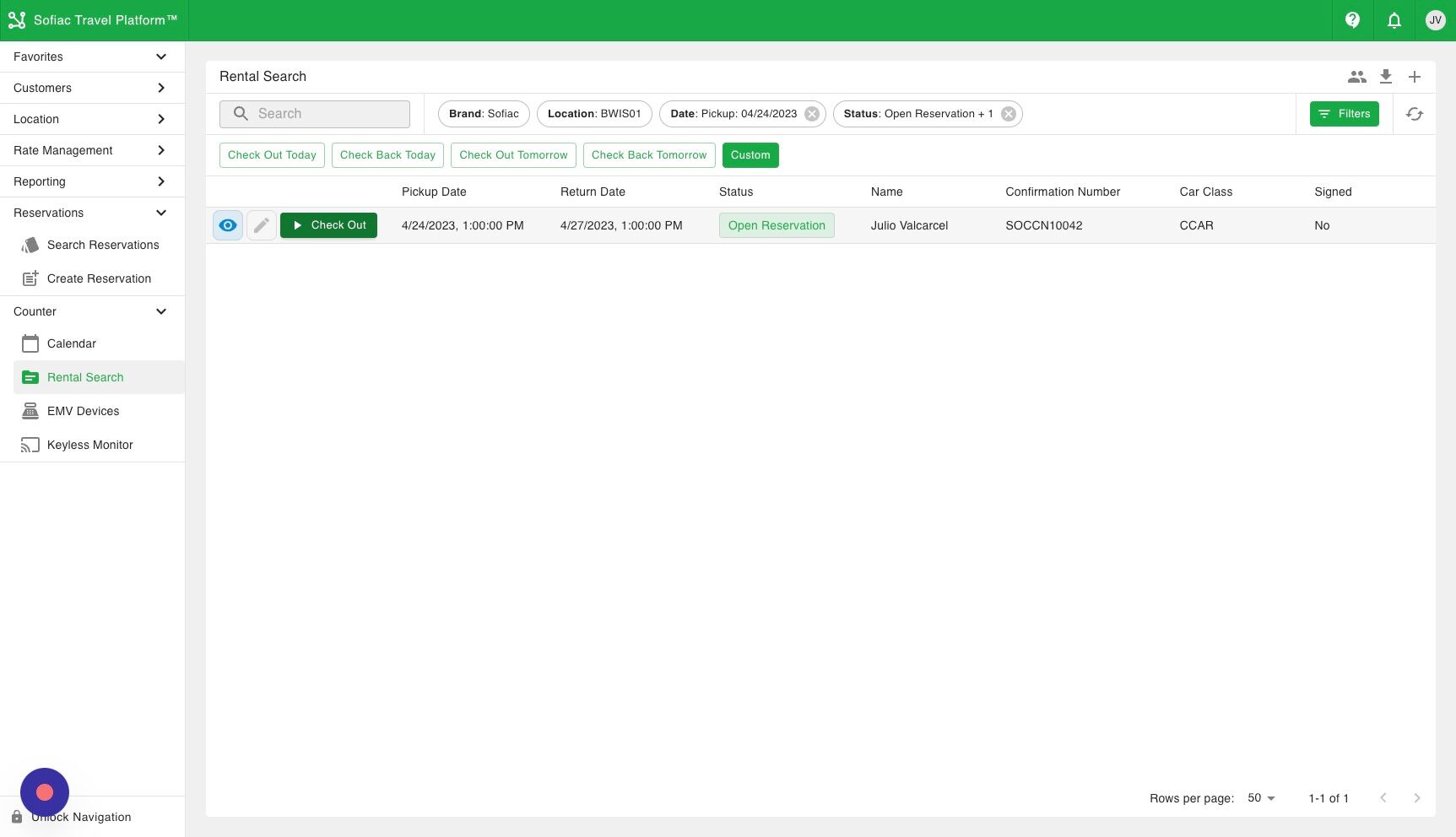Image resolution: width=1456 pixels, height=837 pixels.
Task: Click the notifications bell
Action: [x=1394, y=20]
